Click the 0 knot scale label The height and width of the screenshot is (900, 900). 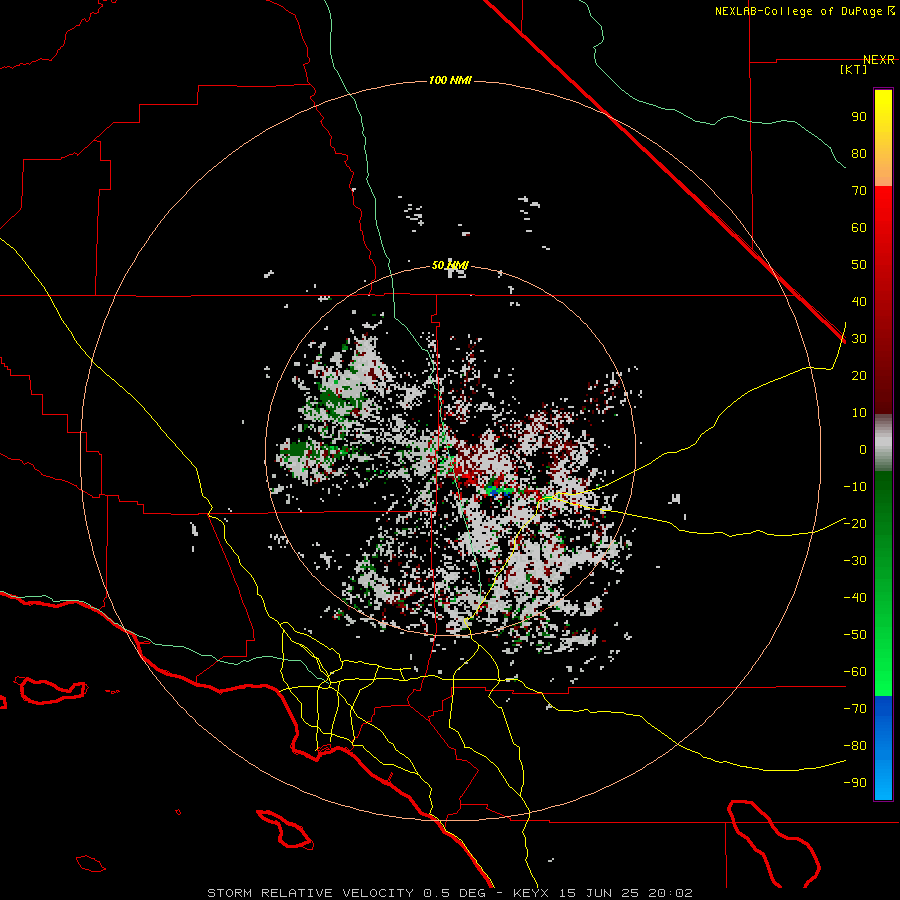point(863,450)
